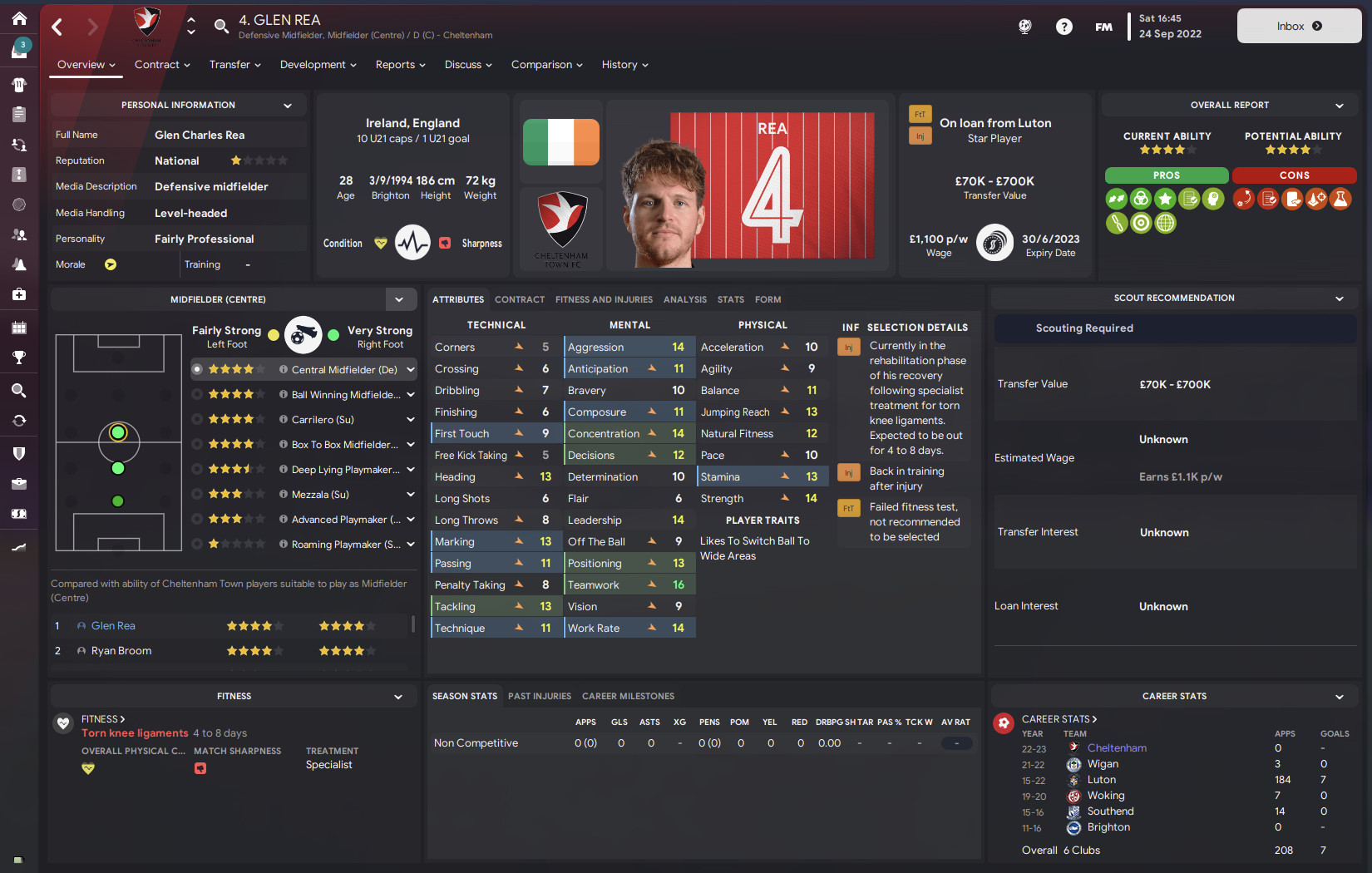Click the Cheltenham Town club badge
Viewport: 1372px width, 873px height.
point(561,229)
